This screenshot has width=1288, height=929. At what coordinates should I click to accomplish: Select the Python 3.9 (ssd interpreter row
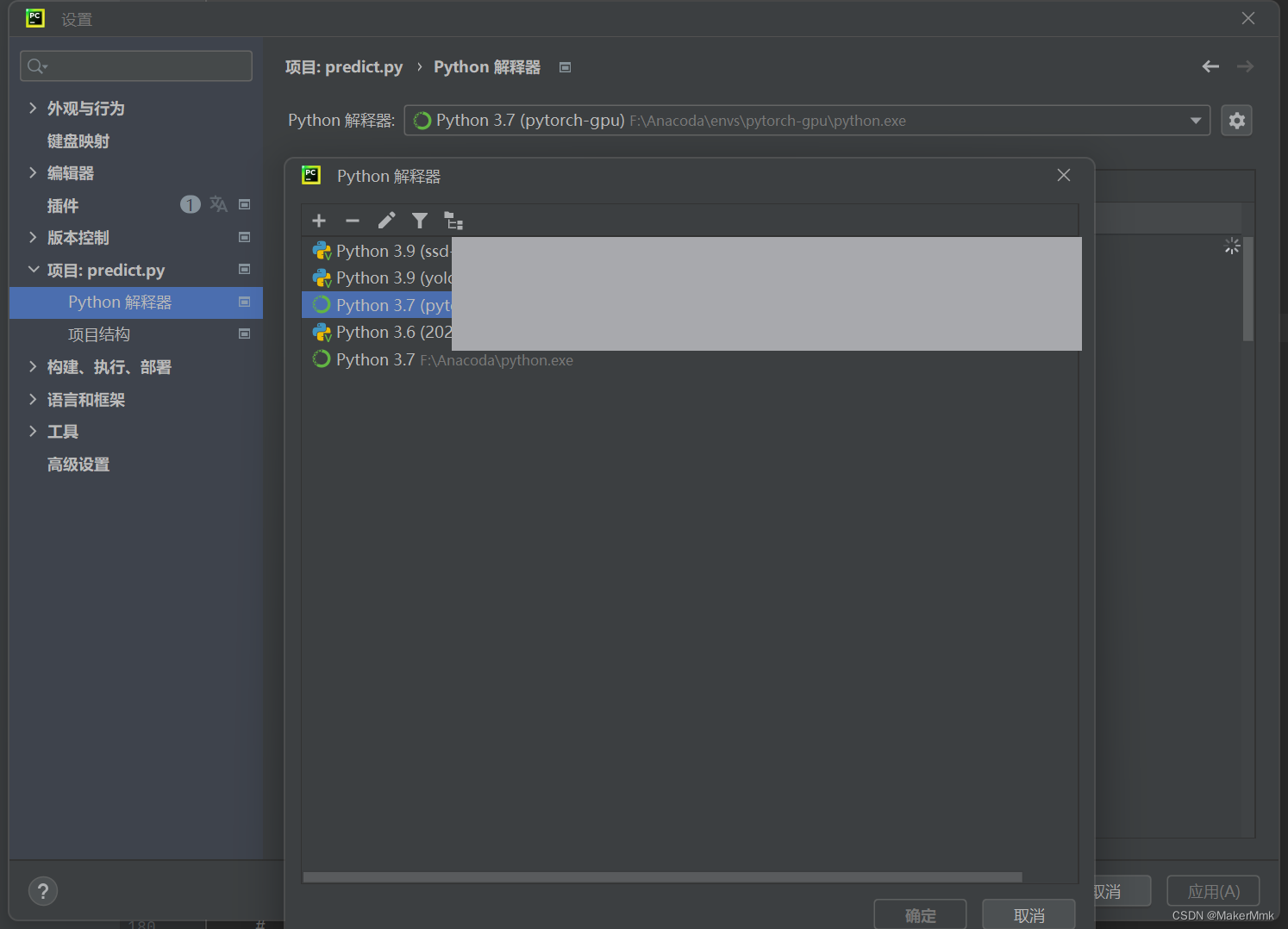click(x=690, y=251)
